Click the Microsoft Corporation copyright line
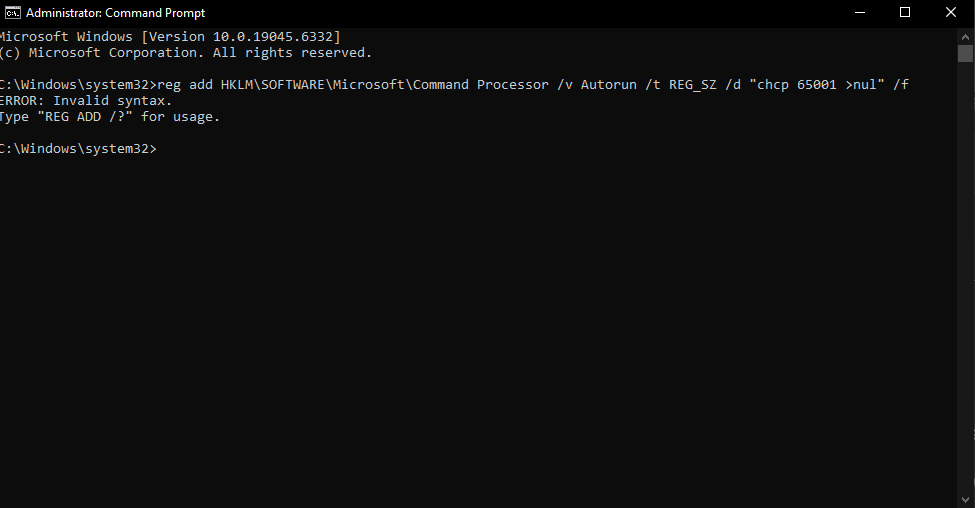 (x=185, y=53)
